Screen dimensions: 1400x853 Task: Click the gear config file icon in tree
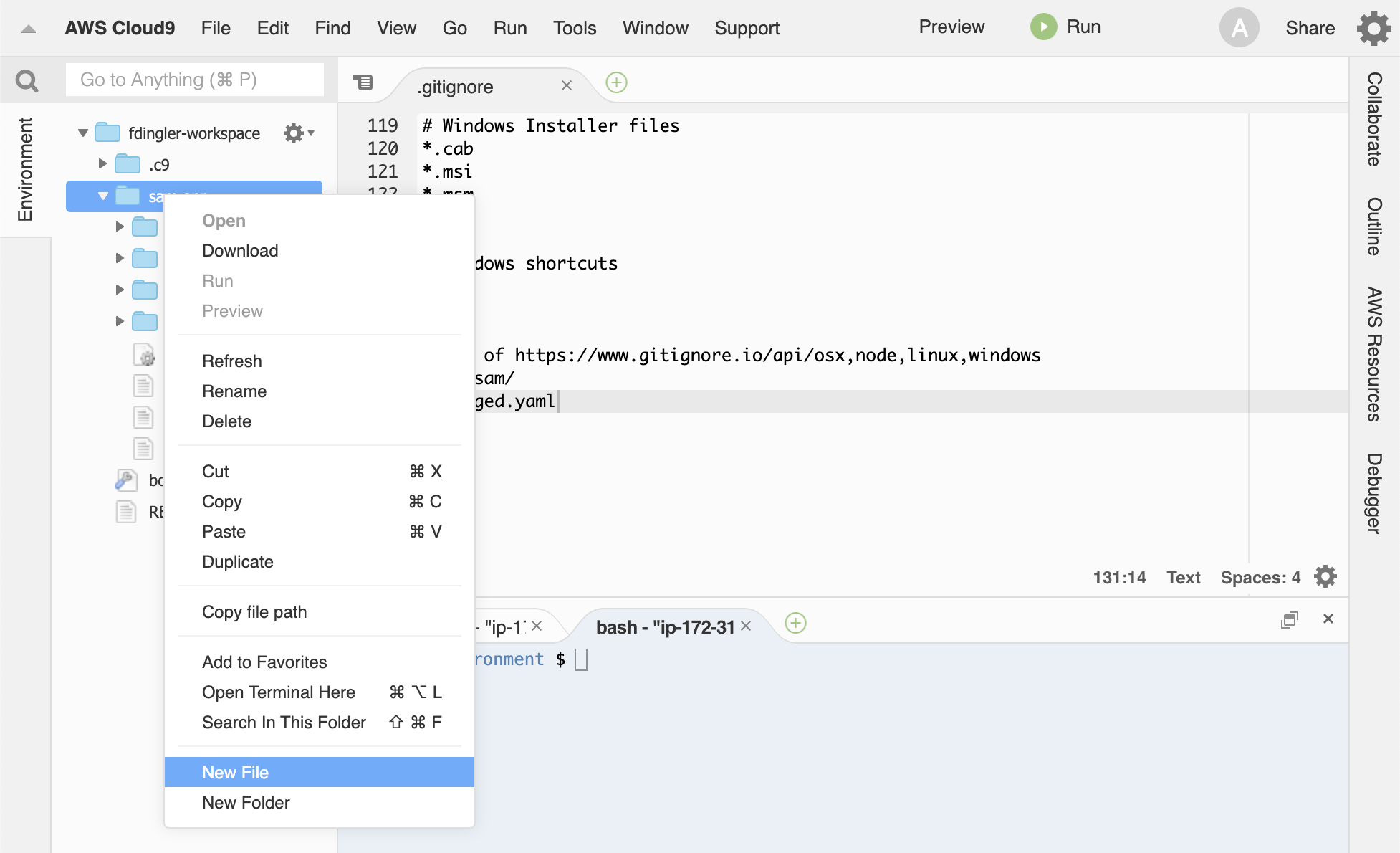tap(144, 354)
